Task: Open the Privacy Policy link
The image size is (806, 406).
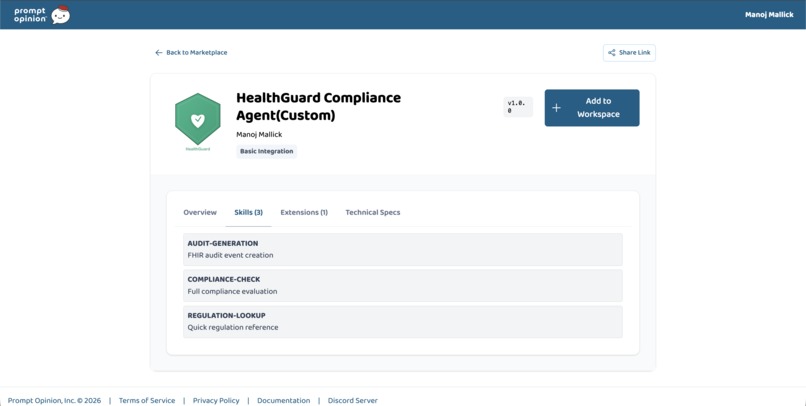Action: pos(216,400)
